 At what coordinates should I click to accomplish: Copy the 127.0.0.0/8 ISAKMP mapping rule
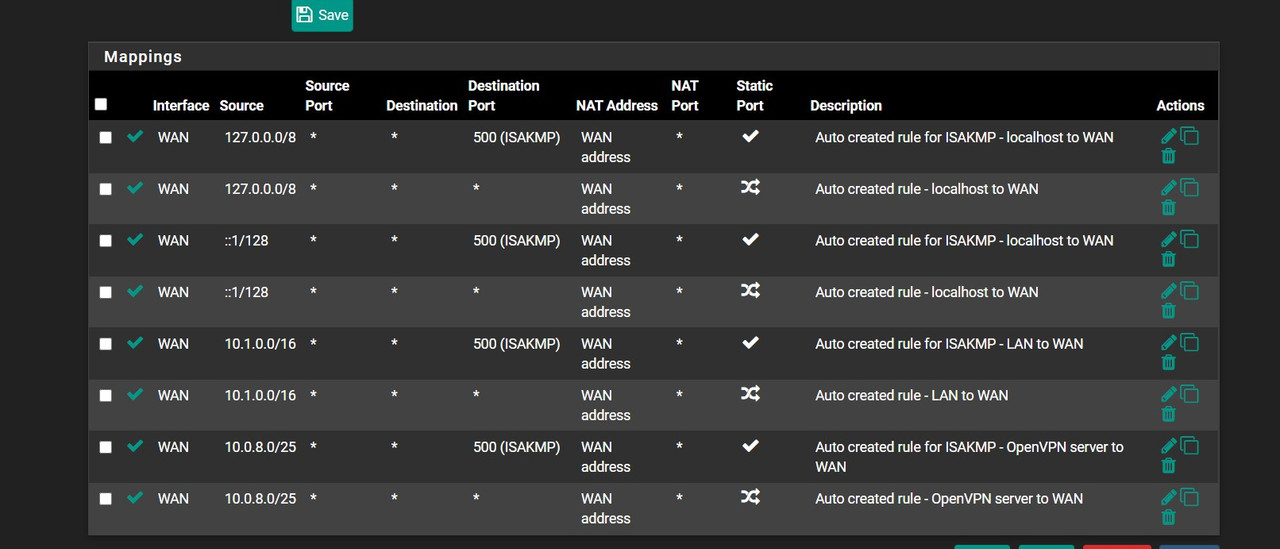coord(1189,136)
